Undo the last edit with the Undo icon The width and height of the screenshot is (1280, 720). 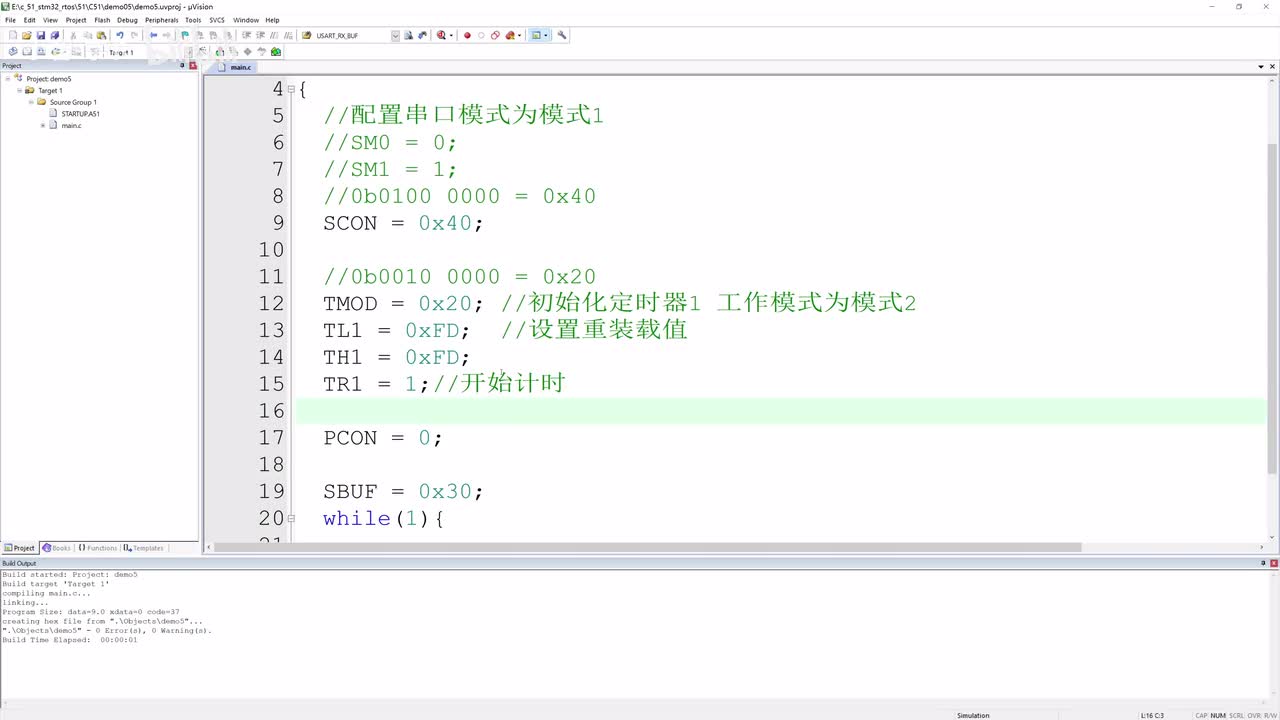[119, 35]
